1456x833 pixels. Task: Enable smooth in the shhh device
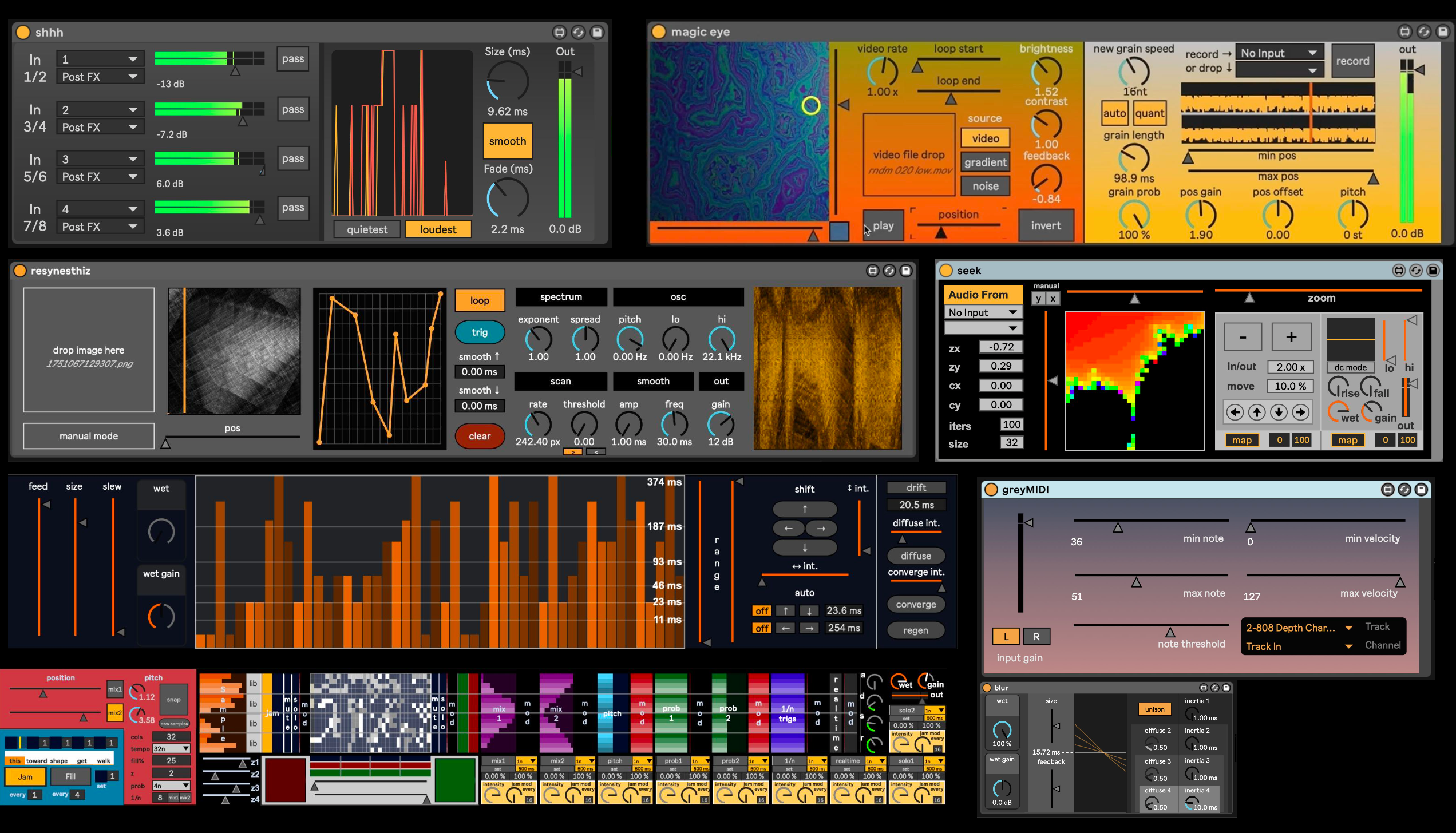click(x=507, y=141)
